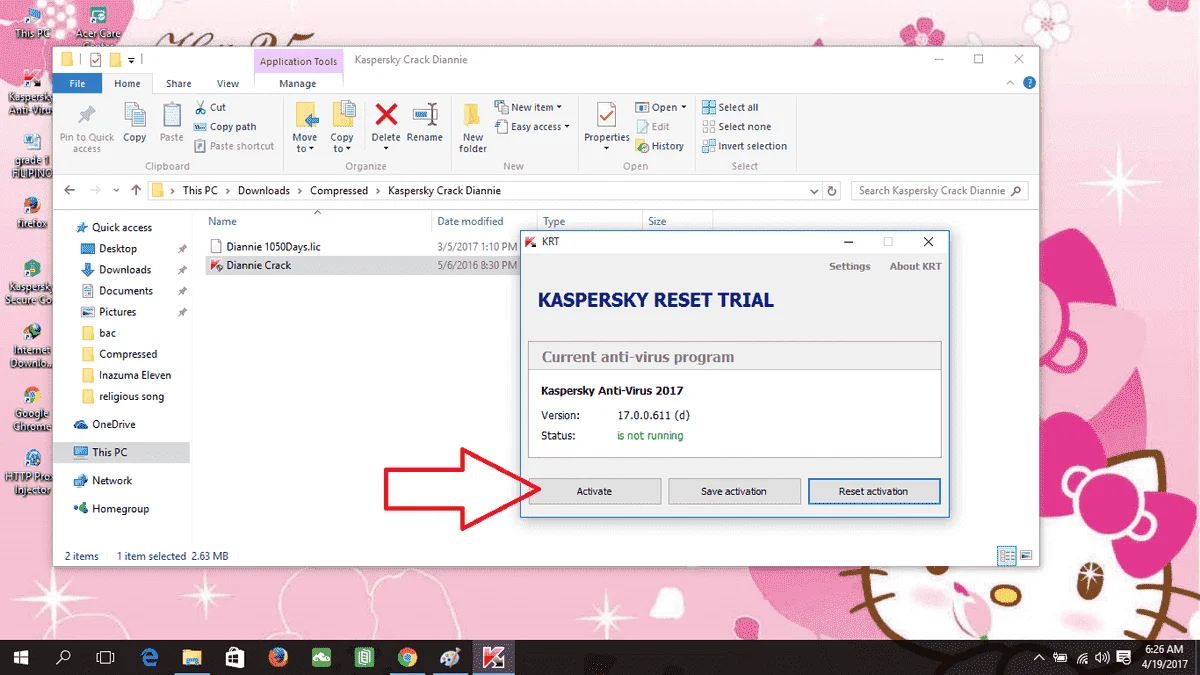This screenshot has height=675, width=1200.
Task: Click the title bar Properties checkmark icon
Action: 96,60
